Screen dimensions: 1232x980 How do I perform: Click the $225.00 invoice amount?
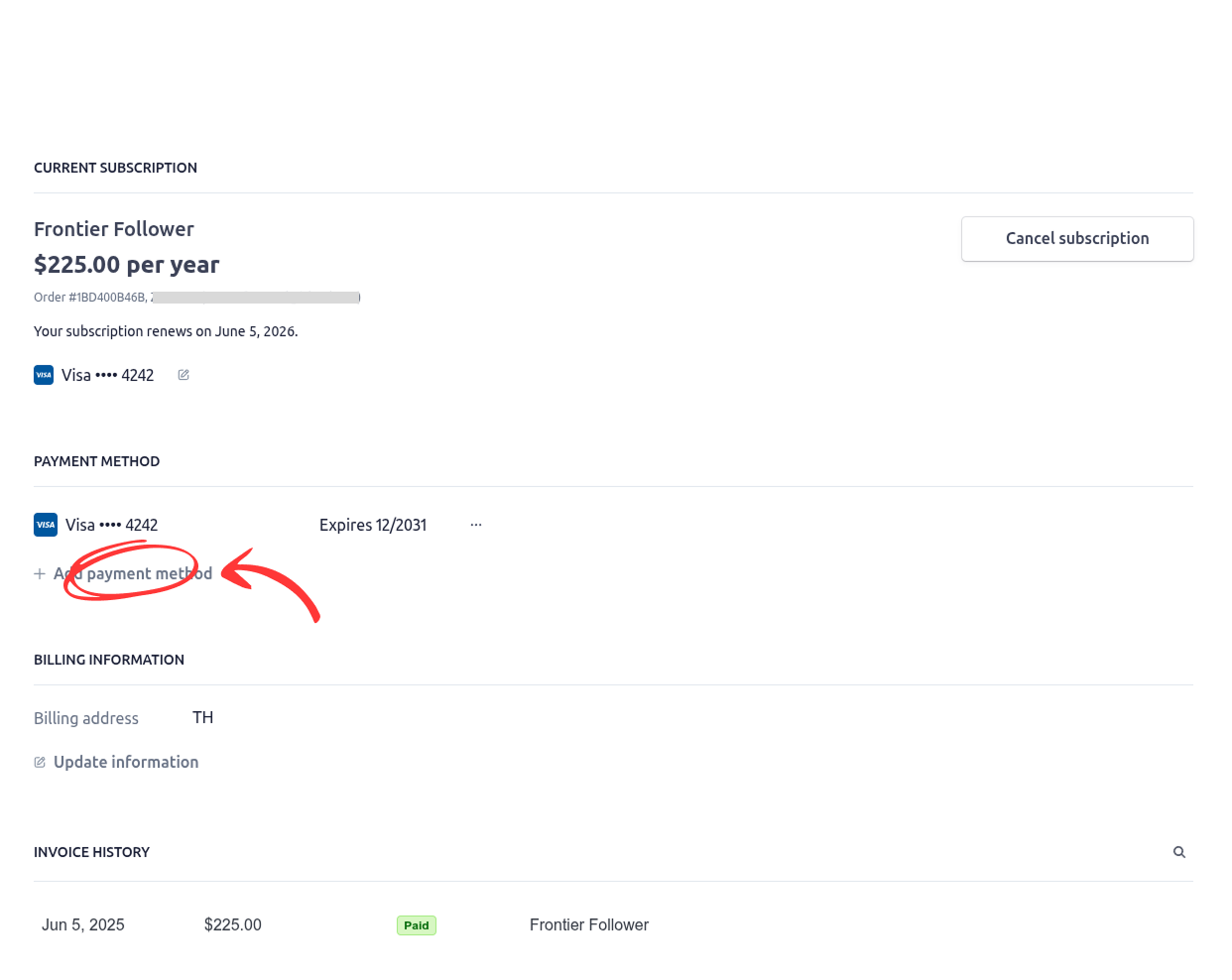pyautogui.click(x=233, y=924)
